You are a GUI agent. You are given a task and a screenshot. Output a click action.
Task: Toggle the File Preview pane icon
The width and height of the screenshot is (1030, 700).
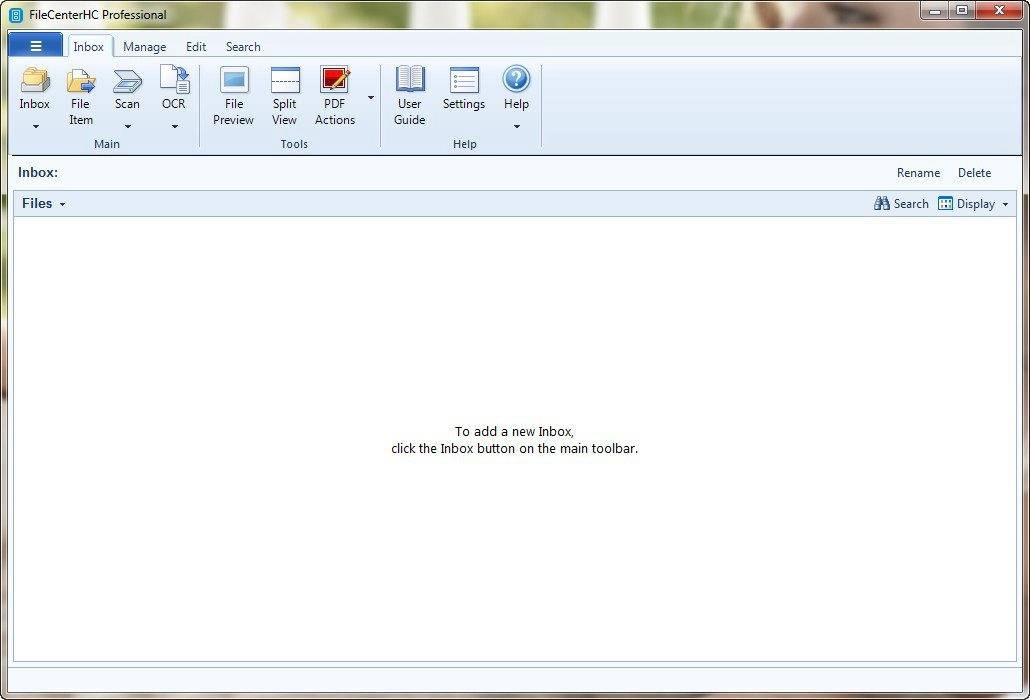point(234,80)
